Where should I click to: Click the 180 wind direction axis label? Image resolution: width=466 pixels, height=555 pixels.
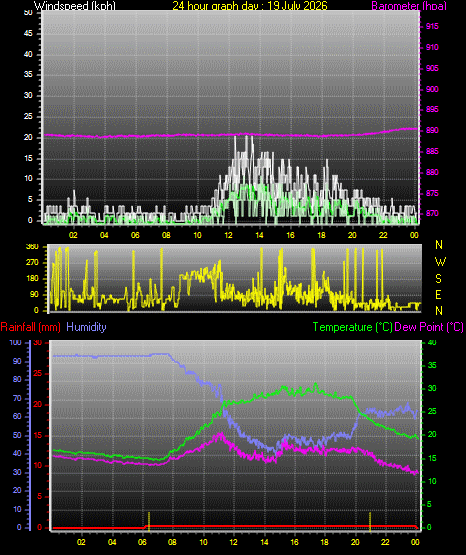pos(32,279)
